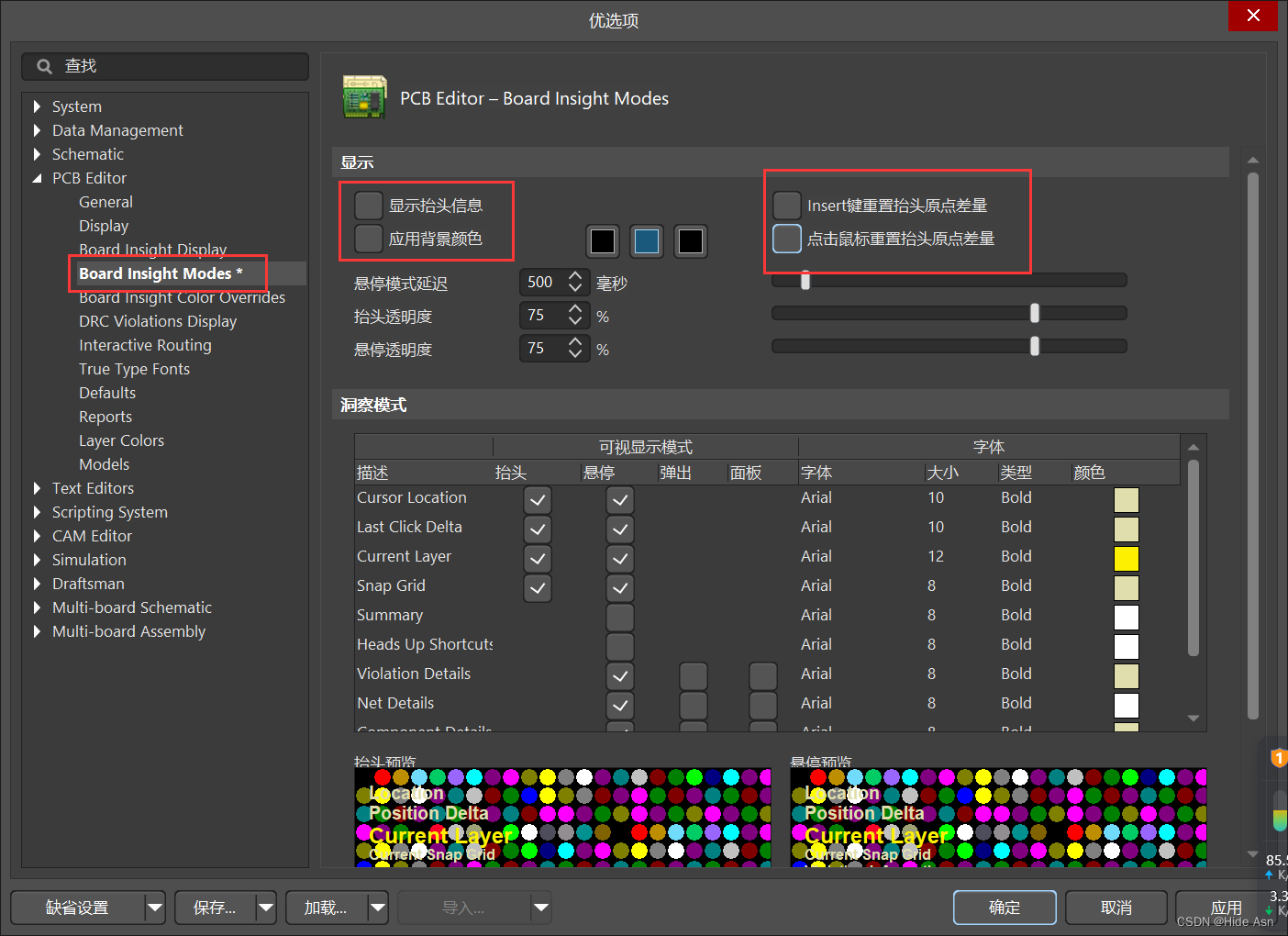The width and height of the screenshot is (1288, 936).
Task: Open Models page
Action: click(x=104, y=464)
